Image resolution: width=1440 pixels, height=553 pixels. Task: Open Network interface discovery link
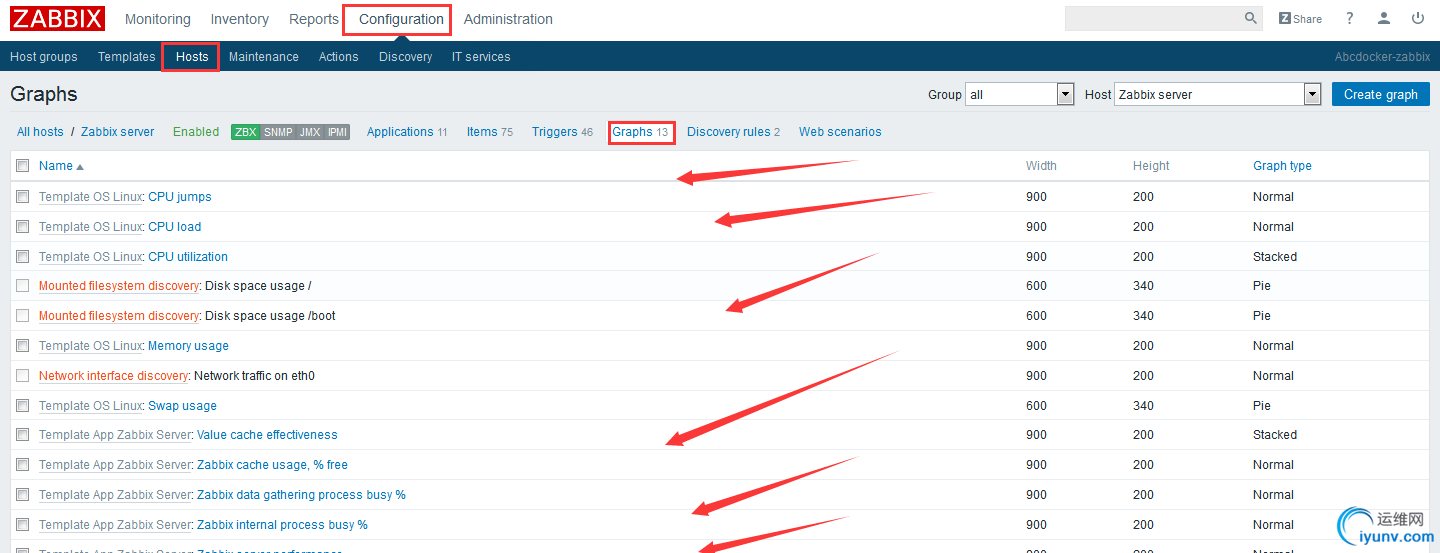pos(114,376)
